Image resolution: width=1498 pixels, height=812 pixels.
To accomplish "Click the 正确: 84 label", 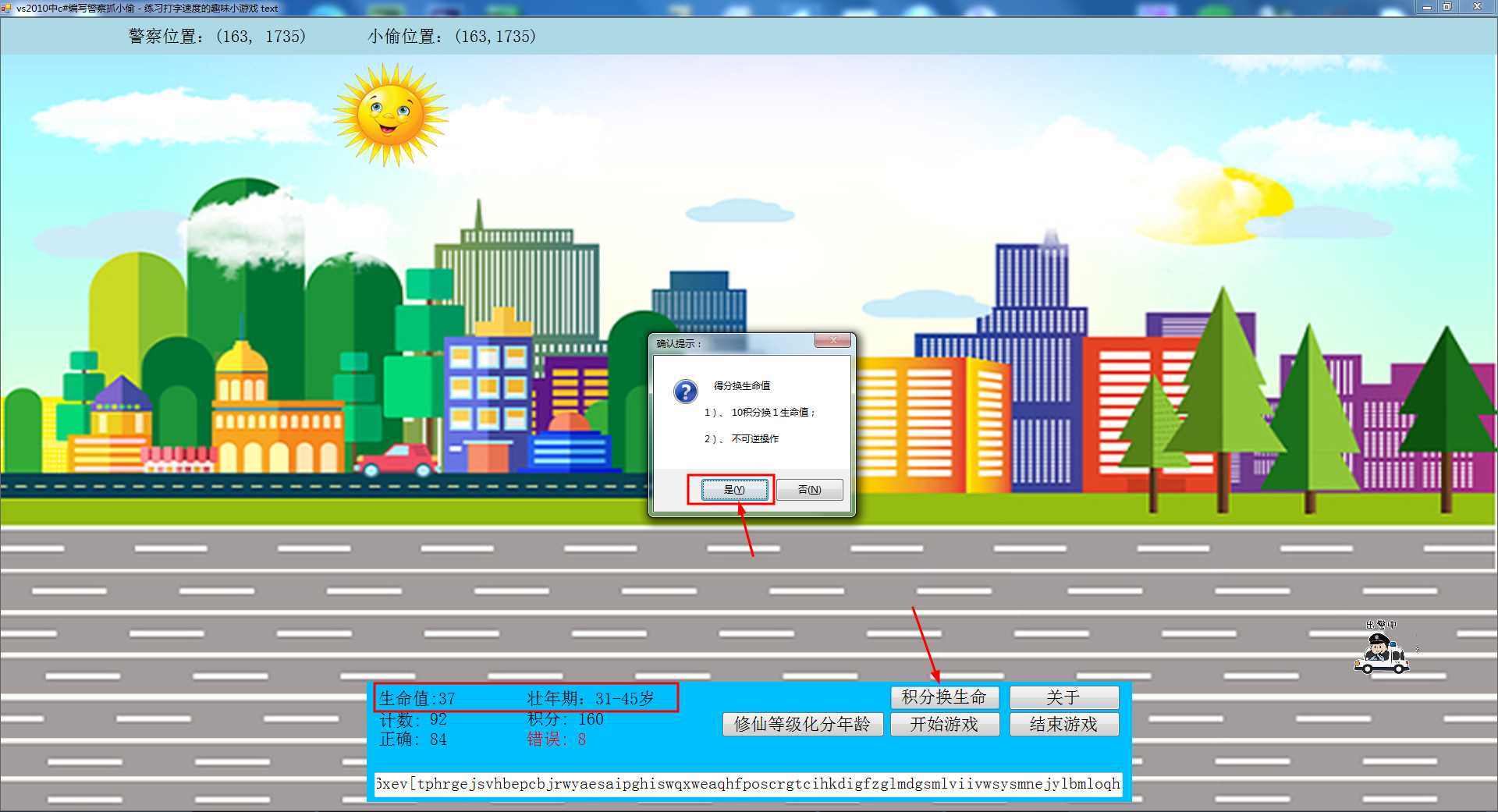I will point(413,739).
